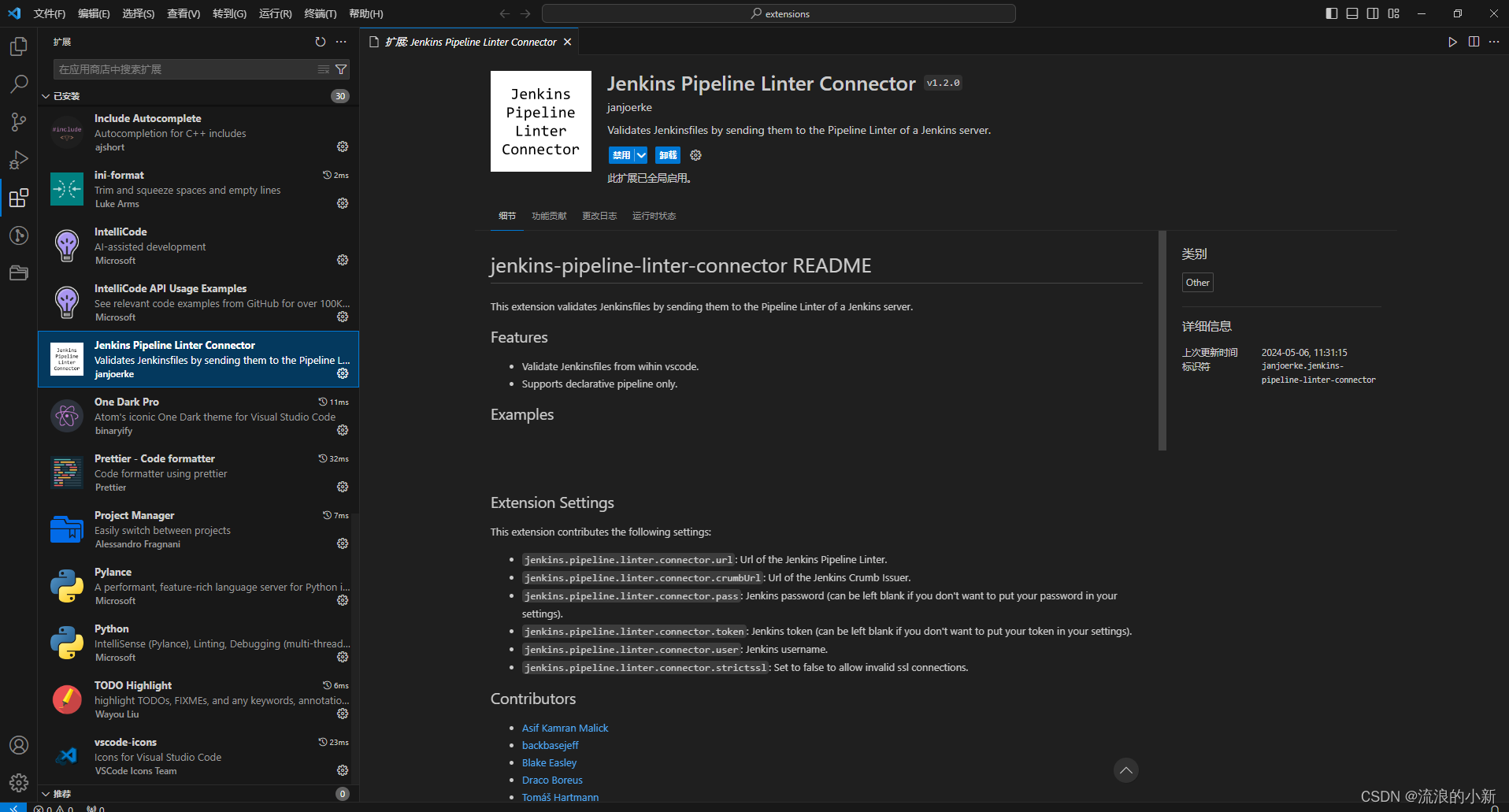
Task: Click the Jenkins Pipeline Linter Connector logo
Action: click(x=541, y=121)
